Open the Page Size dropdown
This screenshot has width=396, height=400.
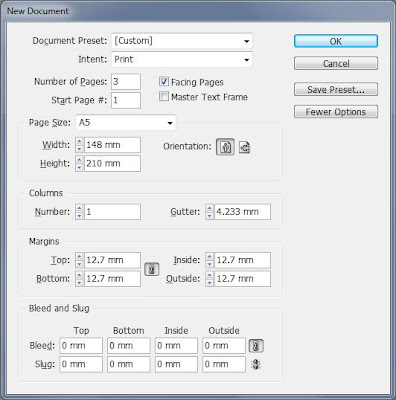click(x=126, y=123)
